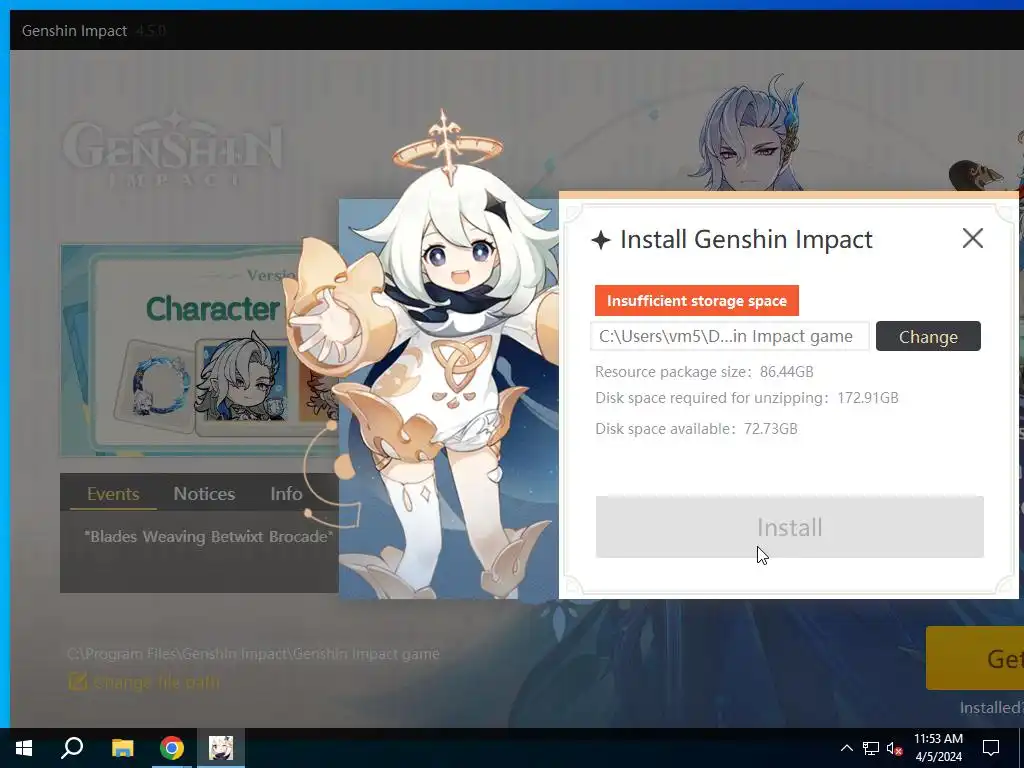Screen dimensions: 1024x768
Task: Click the Genshin Impact logo in launcher
Action: (172, 149)
